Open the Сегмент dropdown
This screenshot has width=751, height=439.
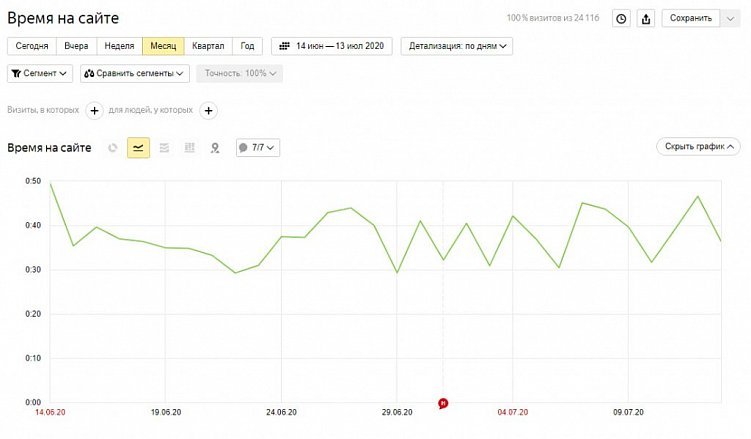40,73
